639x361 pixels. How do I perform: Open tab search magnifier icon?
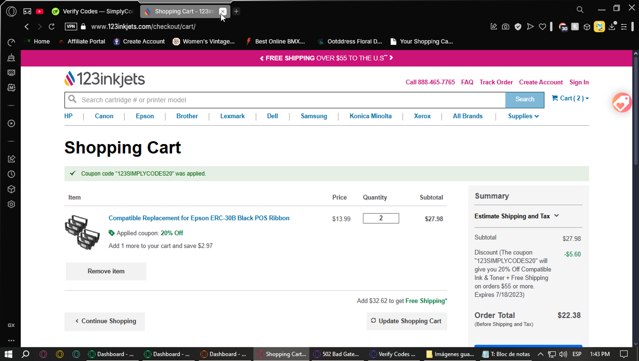click(580, 9)
